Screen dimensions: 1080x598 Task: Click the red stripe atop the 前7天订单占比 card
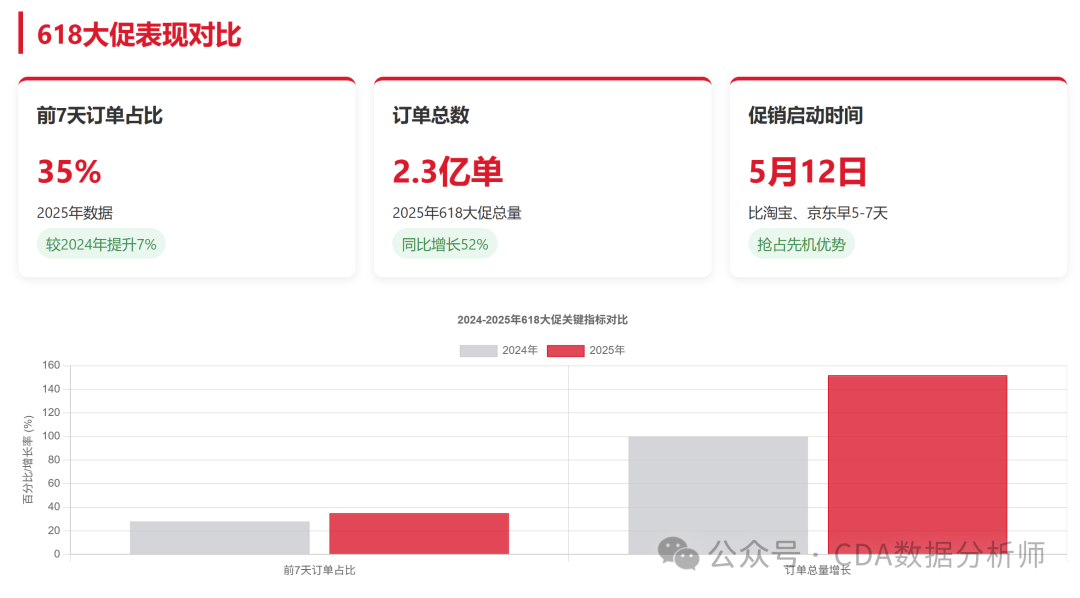tap(187, 80)
